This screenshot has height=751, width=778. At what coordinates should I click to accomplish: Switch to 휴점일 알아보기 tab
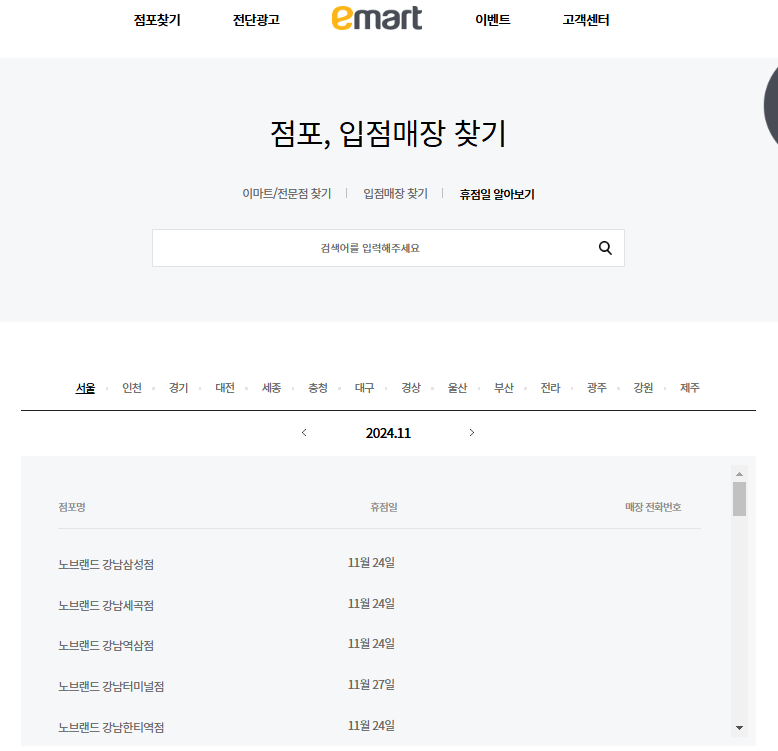click(x=497, y=194)
